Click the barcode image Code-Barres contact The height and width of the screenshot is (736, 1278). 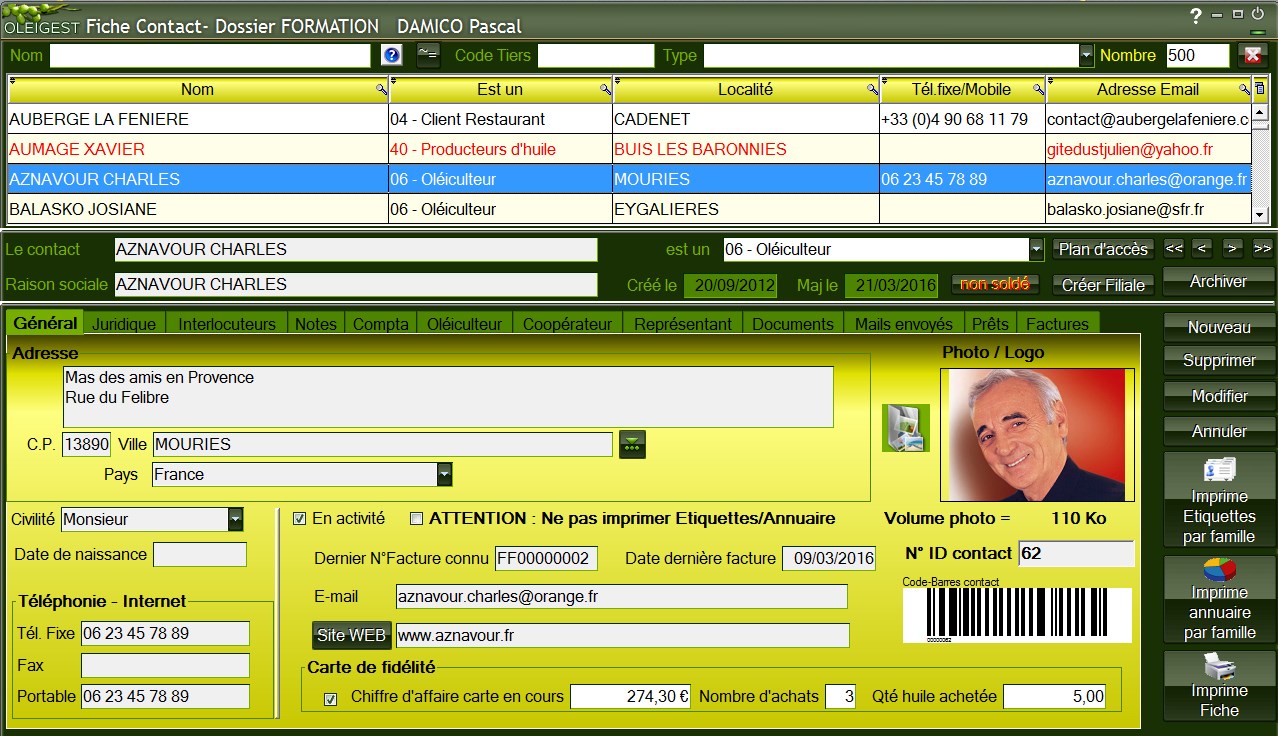tap(1018, 615)
